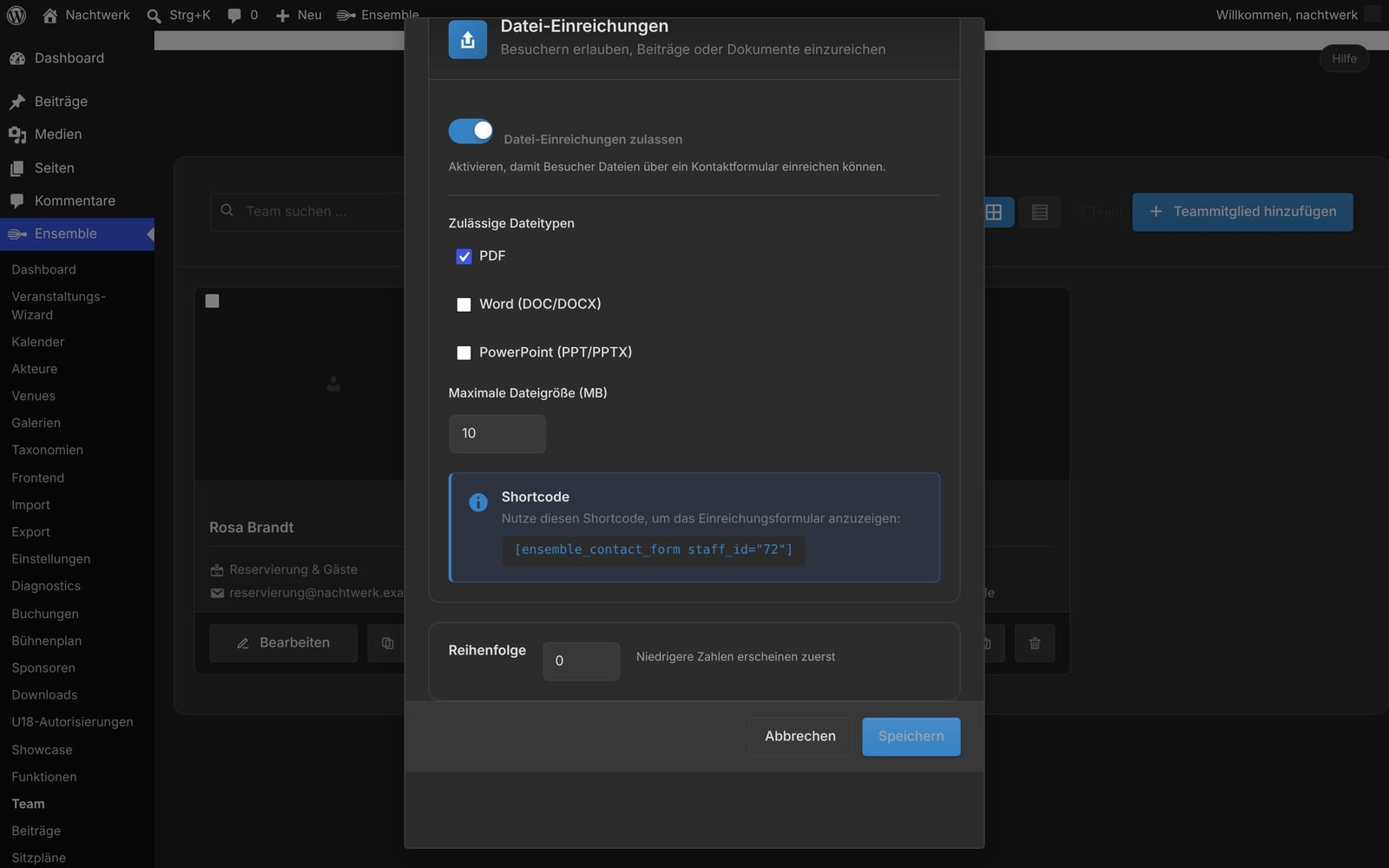Open Akteure submenu item

tap(35, 369)
